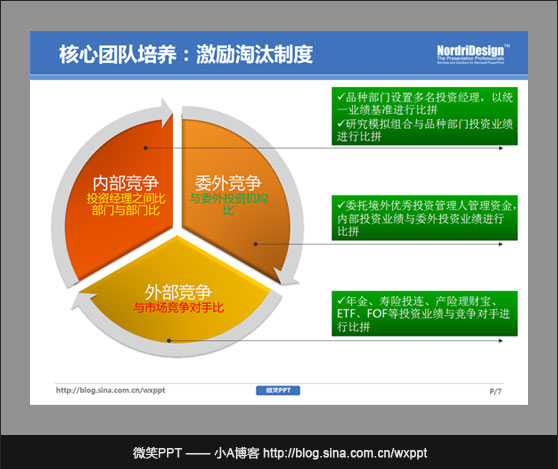Click grey arrowhead at bottom of 委外竞争 segment
The height and width of the screenshot is (469, 558).
(285, 276)
